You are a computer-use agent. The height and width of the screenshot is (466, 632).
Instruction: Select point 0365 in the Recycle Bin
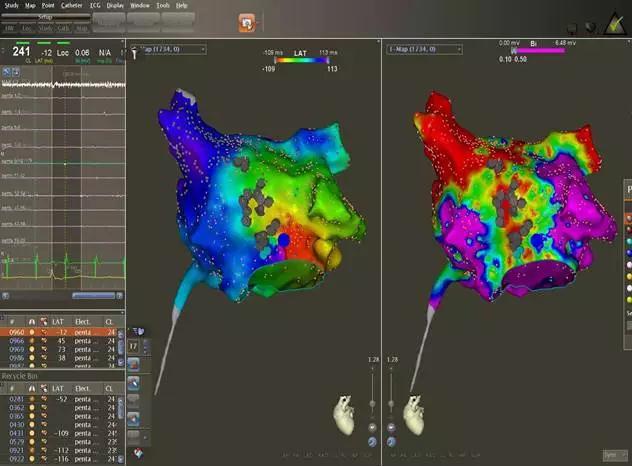(x=58, y=416)
